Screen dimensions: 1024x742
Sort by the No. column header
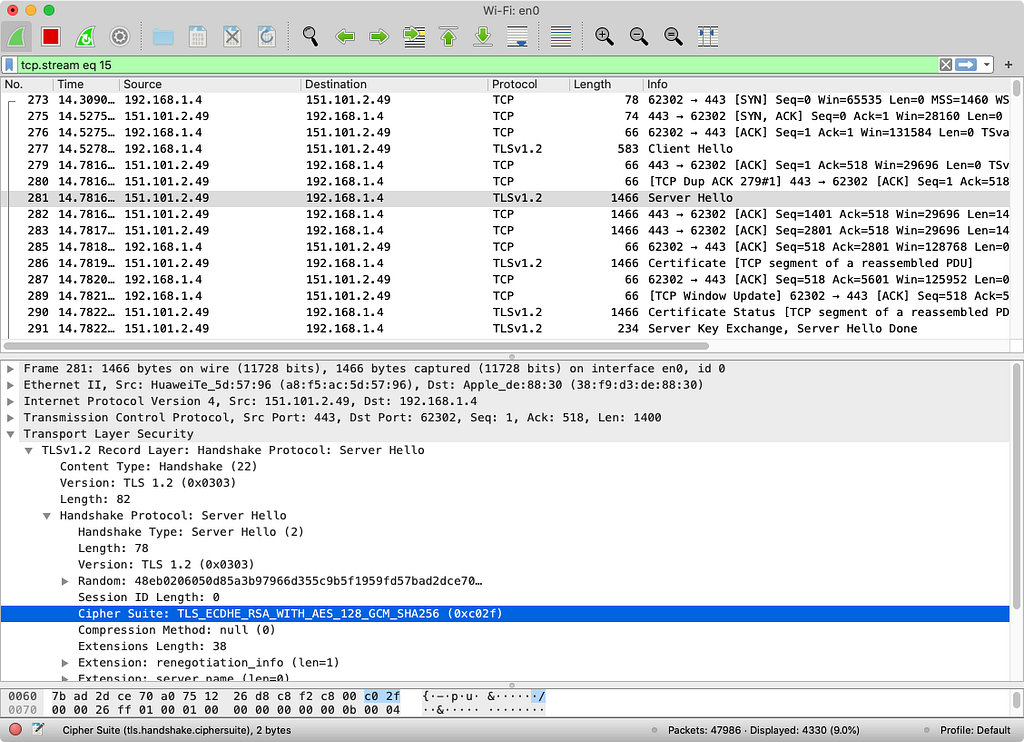coord(27,84)
